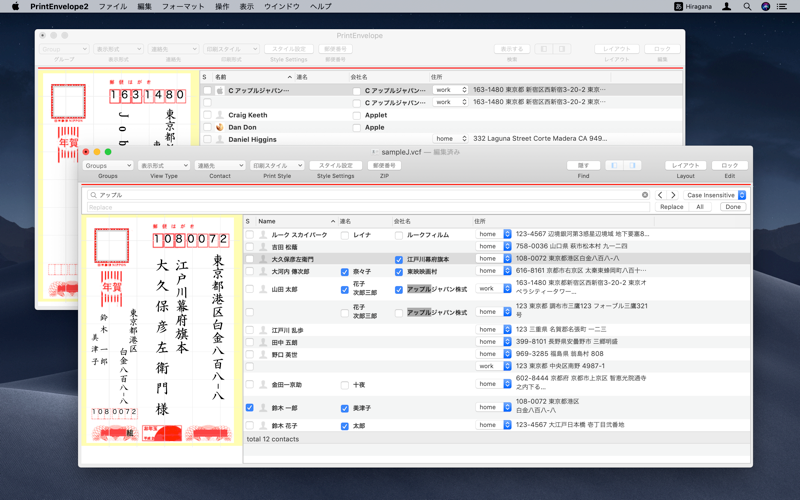Click contact icon for 山田 太郎

point(263,289)
